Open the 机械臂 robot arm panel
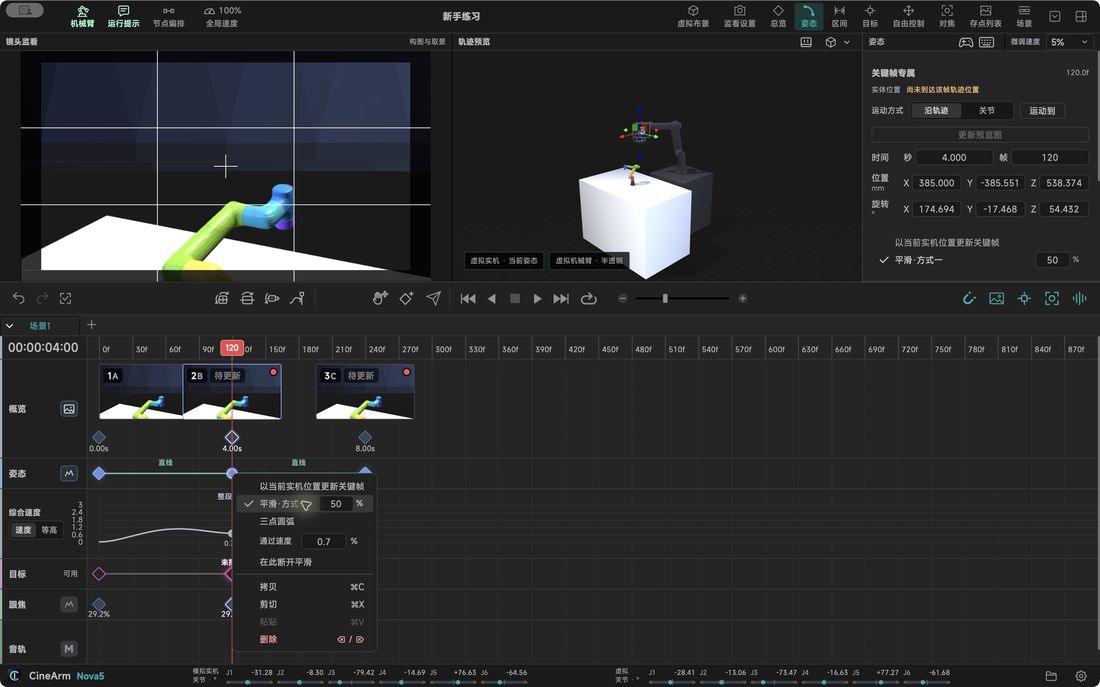The width and height of the screenshot is (1100, 687). [x=82, y=16]
